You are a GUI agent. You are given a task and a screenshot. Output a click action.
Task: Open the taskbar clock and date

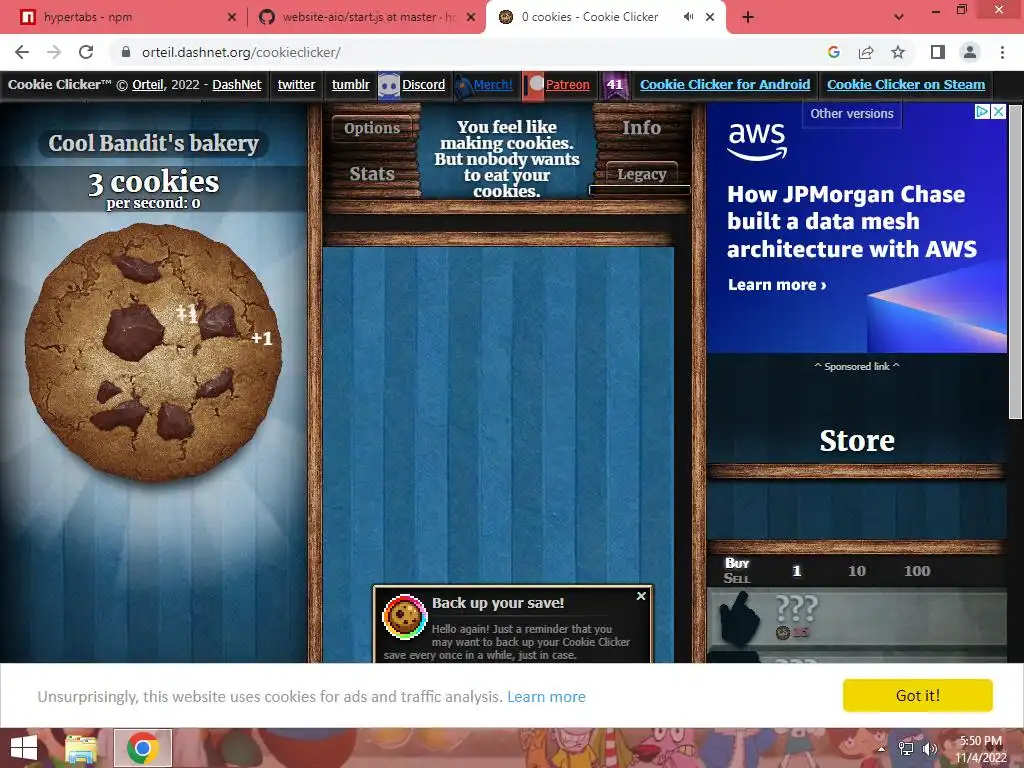pyautogui.click(x=981, y=749)
